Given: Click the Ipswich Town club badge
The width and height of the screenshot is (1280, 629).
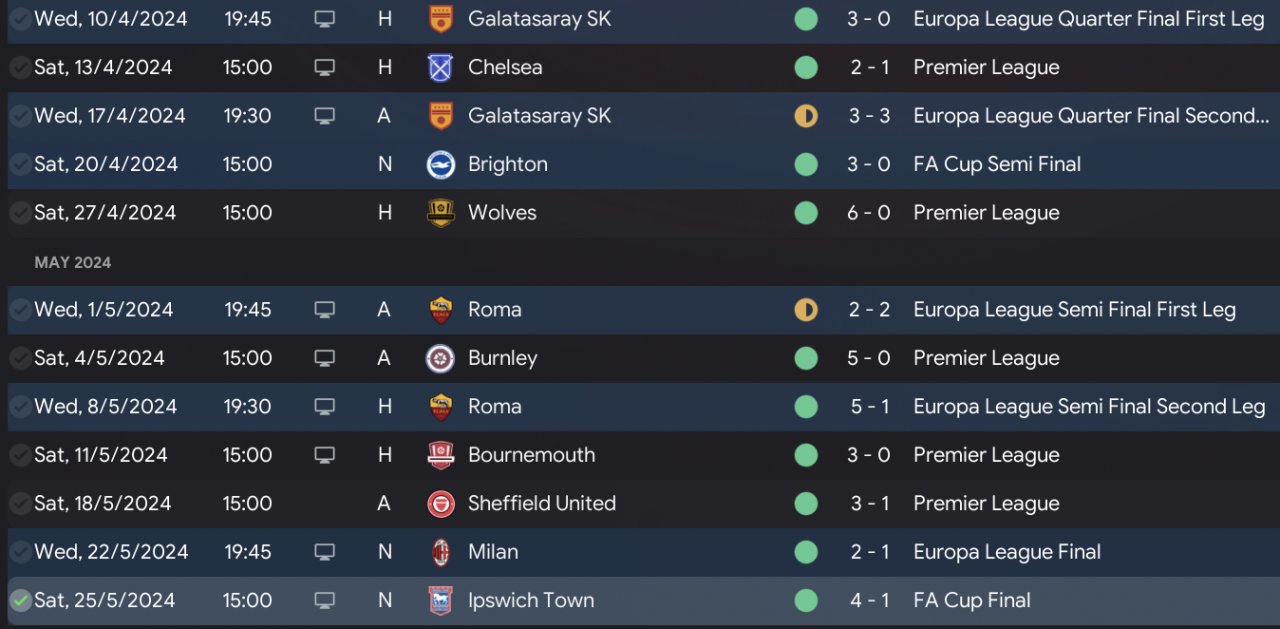Looking at the screenshot, I should coord(440,601).
